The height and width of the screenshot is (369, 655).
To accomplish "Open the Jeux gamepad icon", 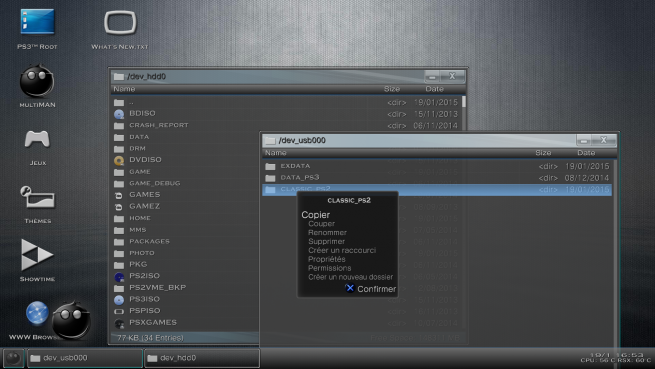I will 37,139.
